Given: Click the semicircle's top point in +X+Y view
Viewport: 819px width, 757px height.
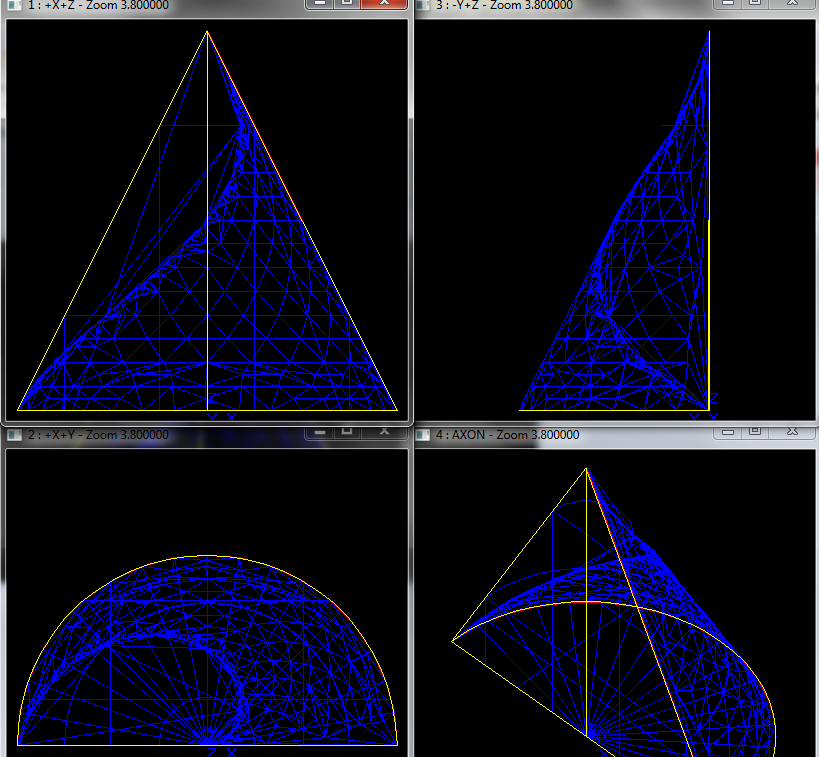Looking at the screenshot, I should tap(207, 556).
